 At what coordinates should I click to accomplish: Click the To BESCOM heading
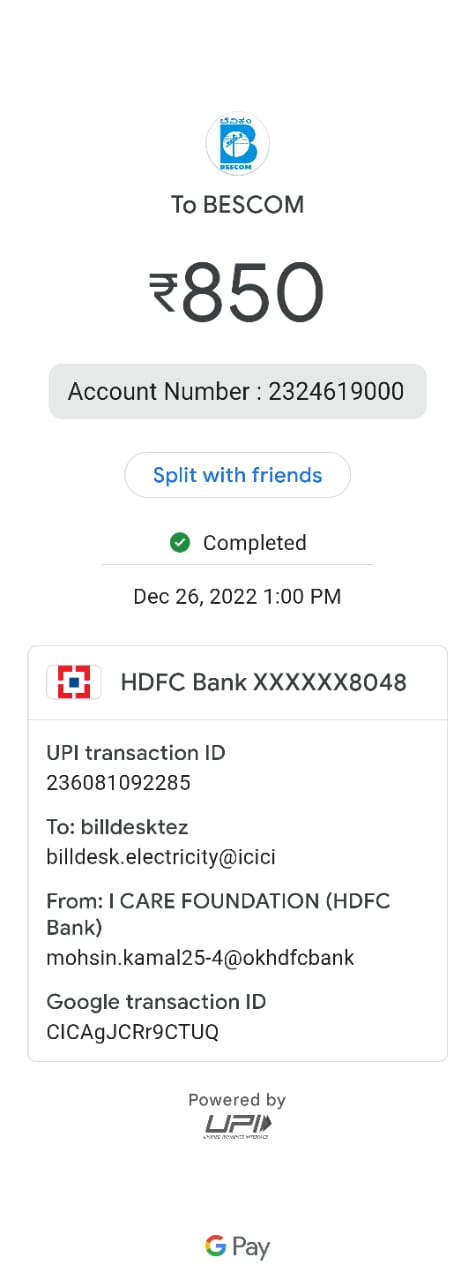click(237, 205)
